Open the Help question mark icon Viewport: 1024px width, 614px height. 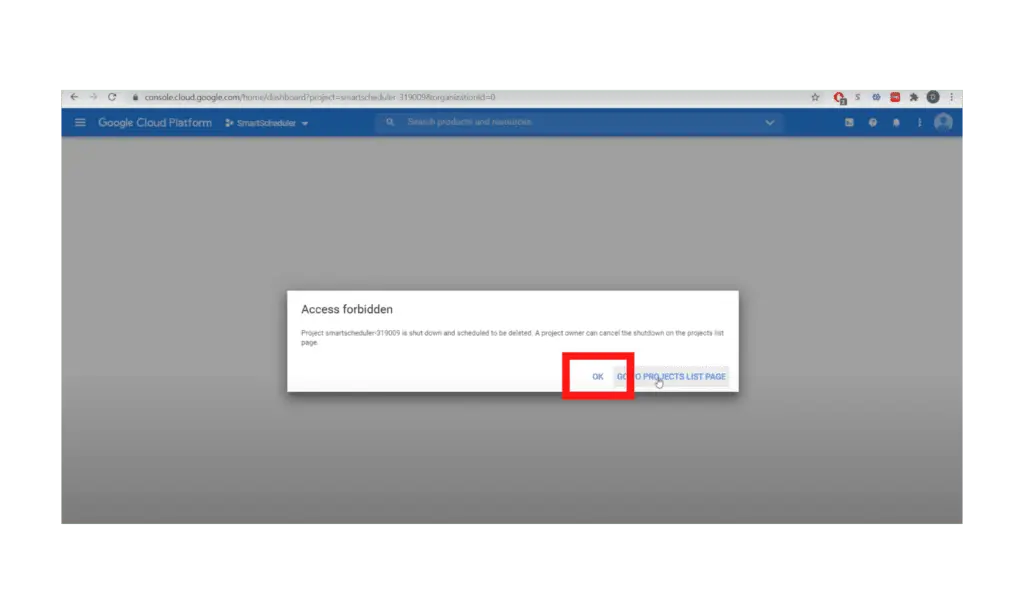click(x=873, y=123)
